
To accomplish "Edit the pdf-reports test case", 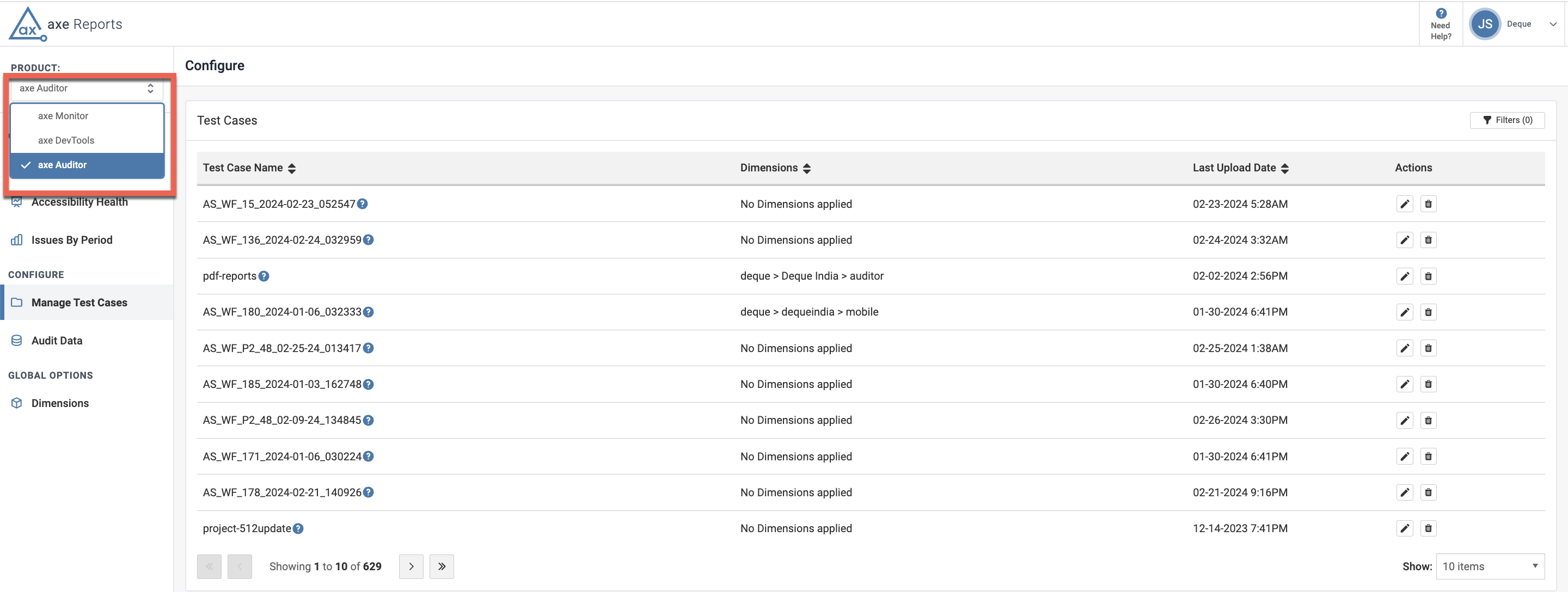I will [1404, 276].
